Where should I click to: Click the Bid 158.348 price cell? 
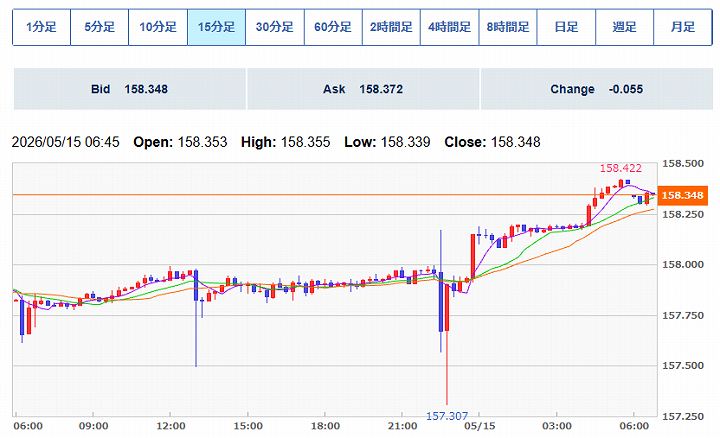[x=129, y=89]
